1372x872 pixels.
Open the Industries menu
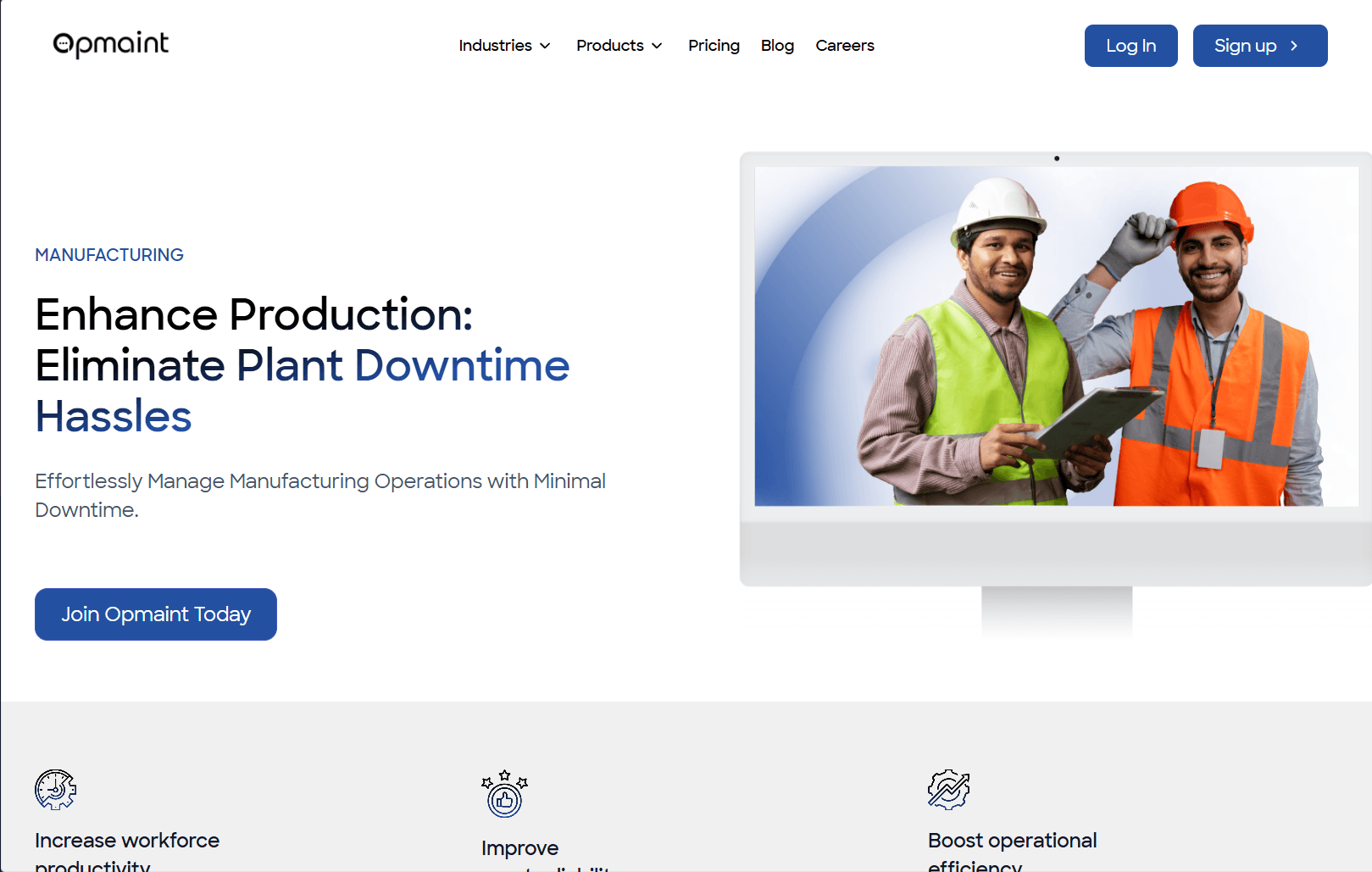tap(505, 46)
